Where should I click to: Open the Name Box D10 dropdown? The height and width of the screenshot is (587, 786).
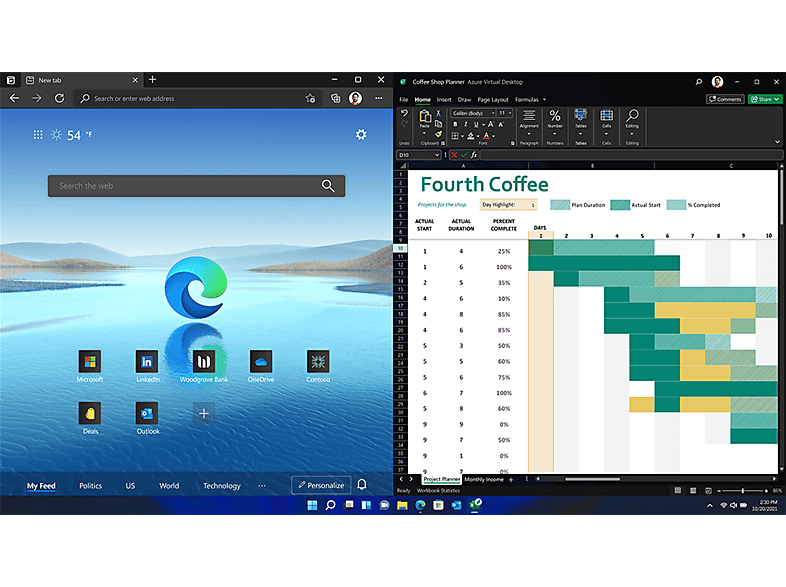pyautogui.click(x=437, y=155)
